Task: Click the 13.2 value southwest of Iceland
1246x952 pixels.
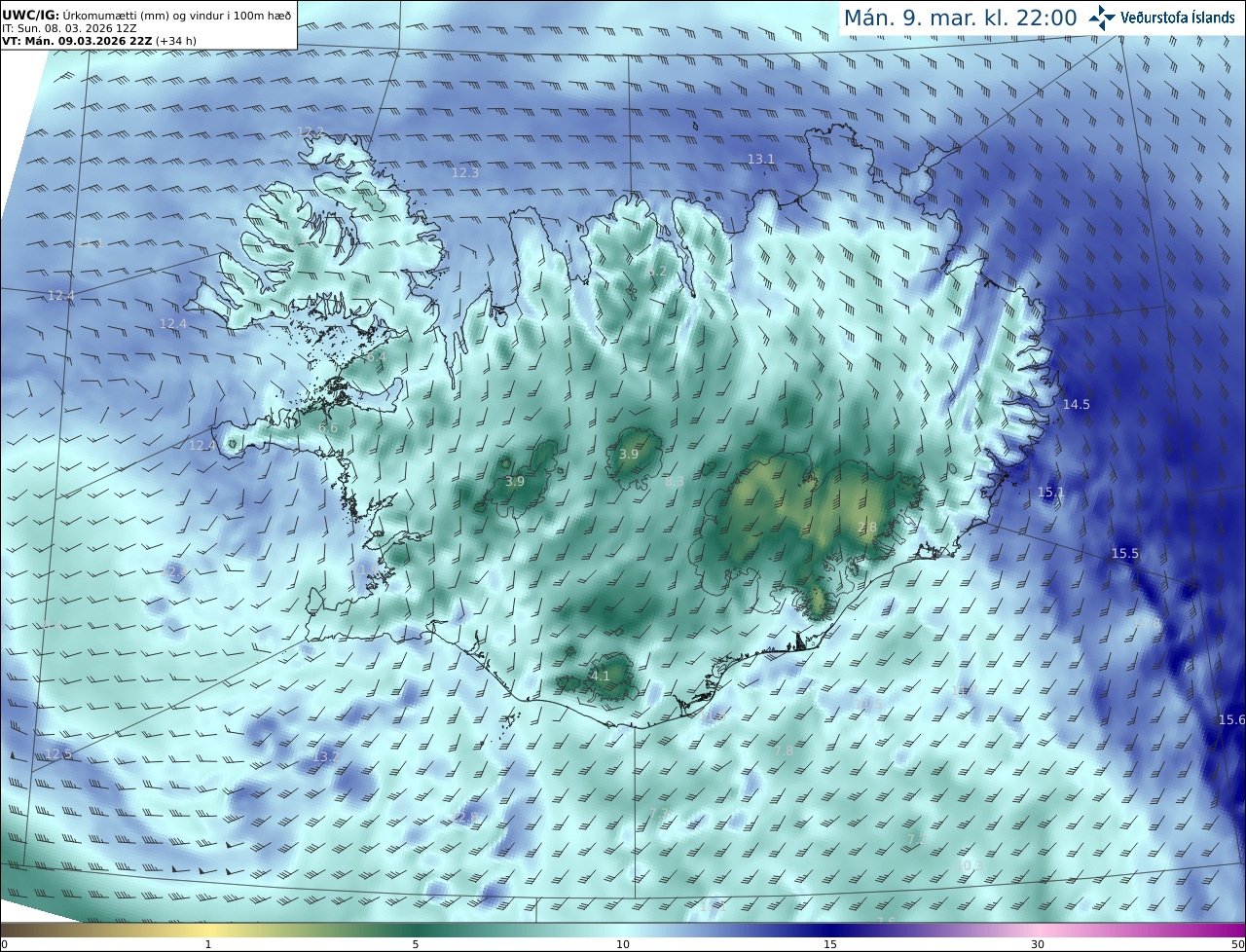Action: (x=326, y=756)
